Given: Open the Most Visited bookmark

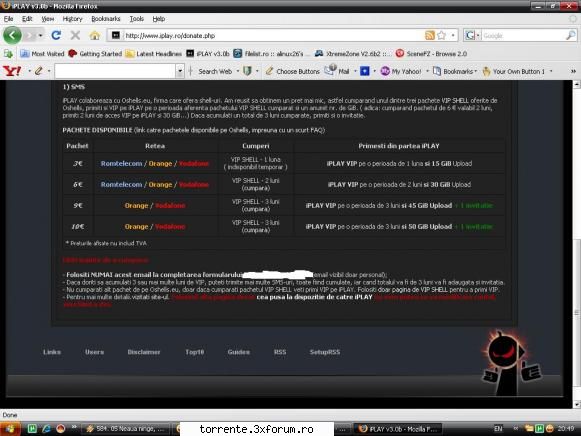Looking at the screenshot, I should (42, 54).
